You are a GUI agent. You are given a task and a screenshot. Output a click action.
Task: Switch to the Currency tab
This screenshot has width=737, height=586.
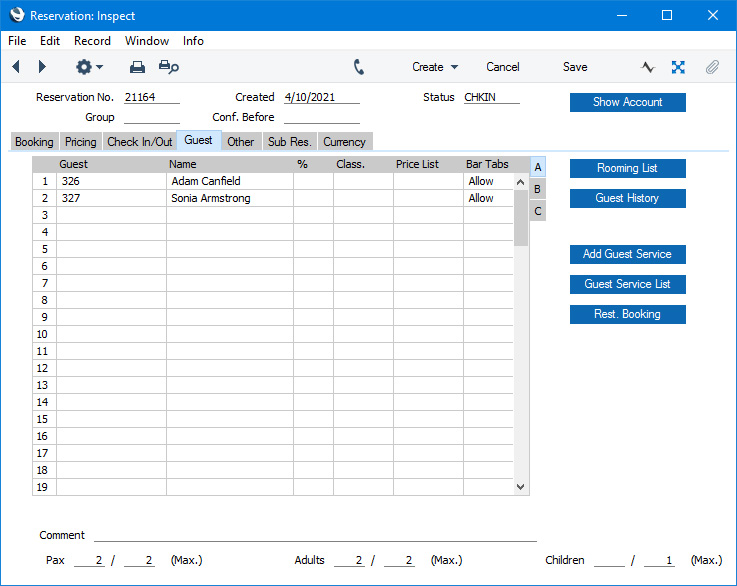tap(345, 141)
